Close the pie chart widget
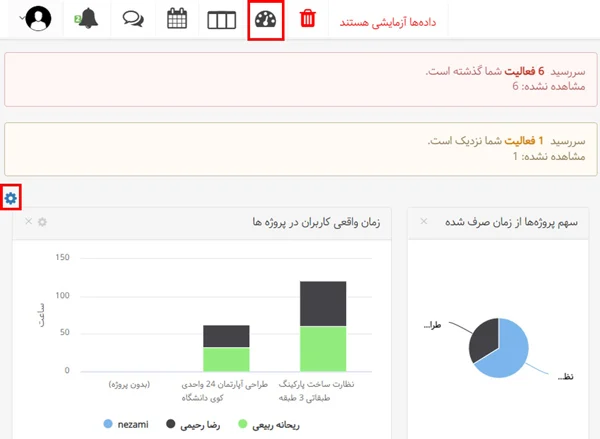600x439 pixels. pyautogui.click(x=424, y=222)
